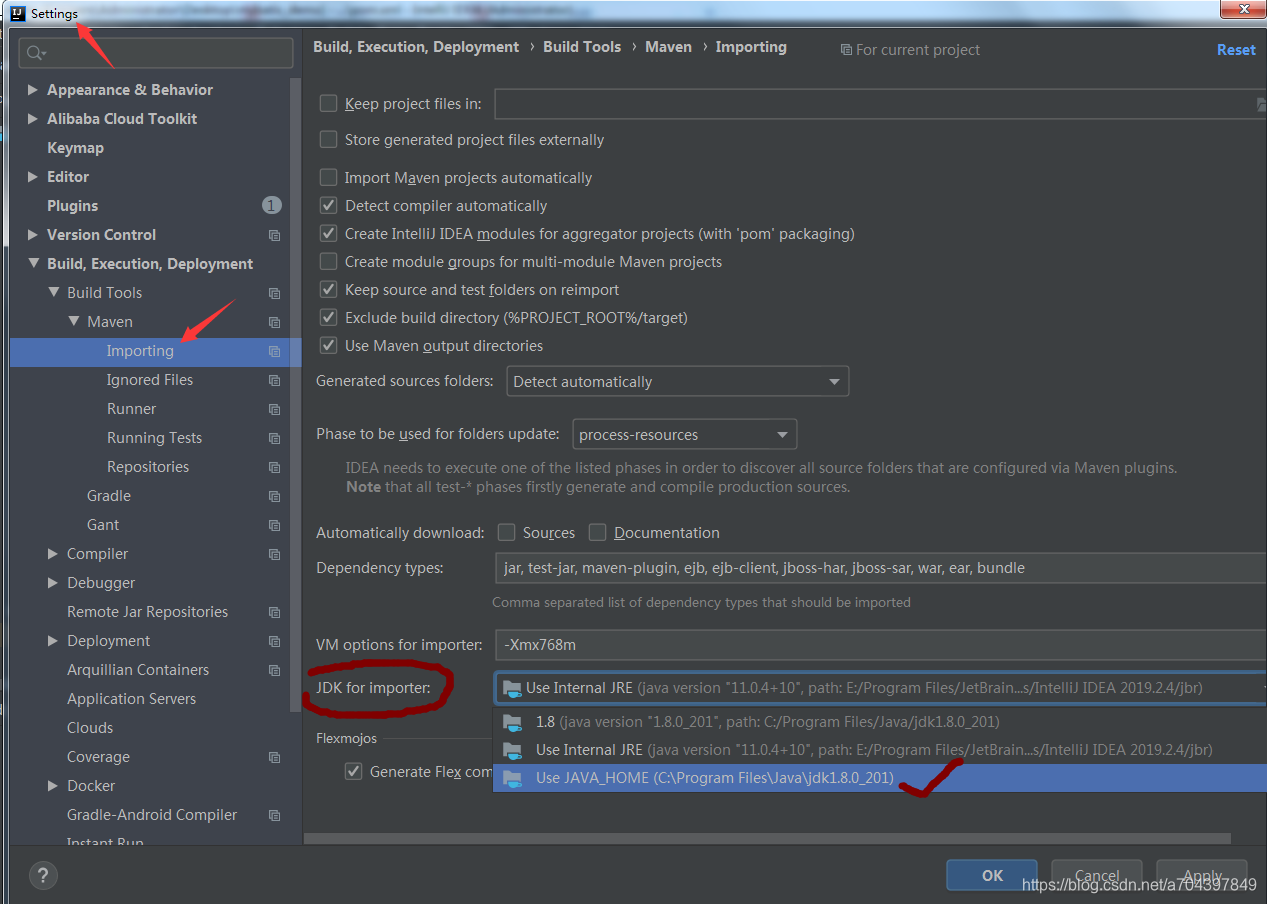Screen dimensions: 1267x904
Task: Collapse the Maven tree node
Action: click(x=73, y=322)
